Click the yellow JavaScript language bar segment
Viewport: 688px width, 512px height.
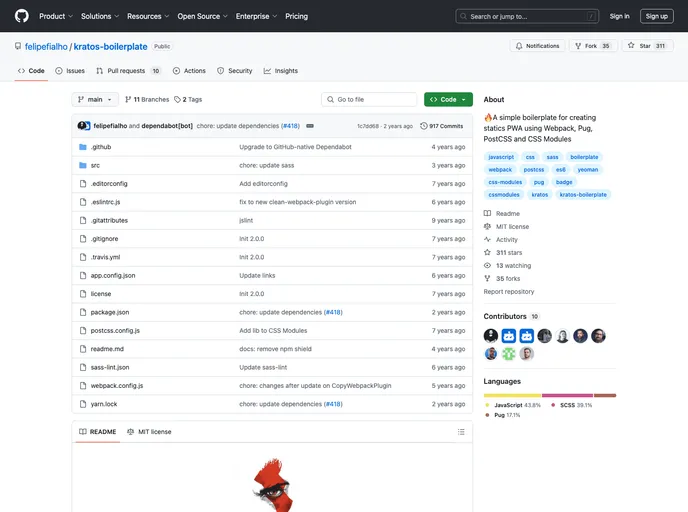click(512, 395)
